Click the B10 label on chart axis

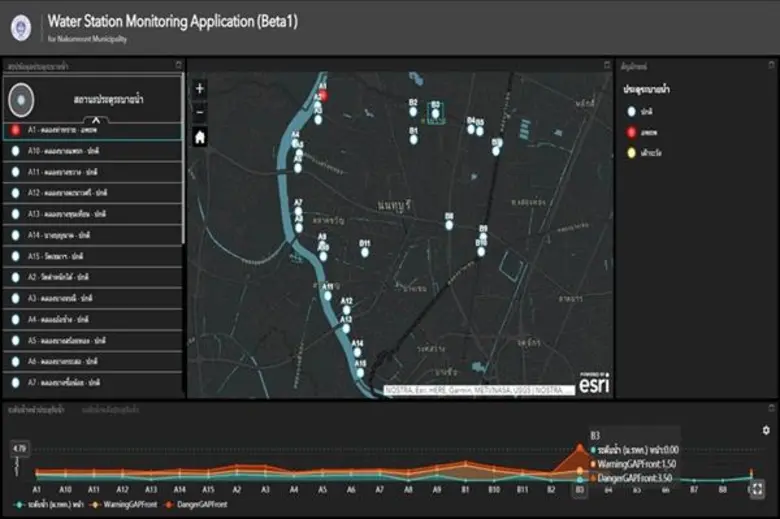coord(493,490)
